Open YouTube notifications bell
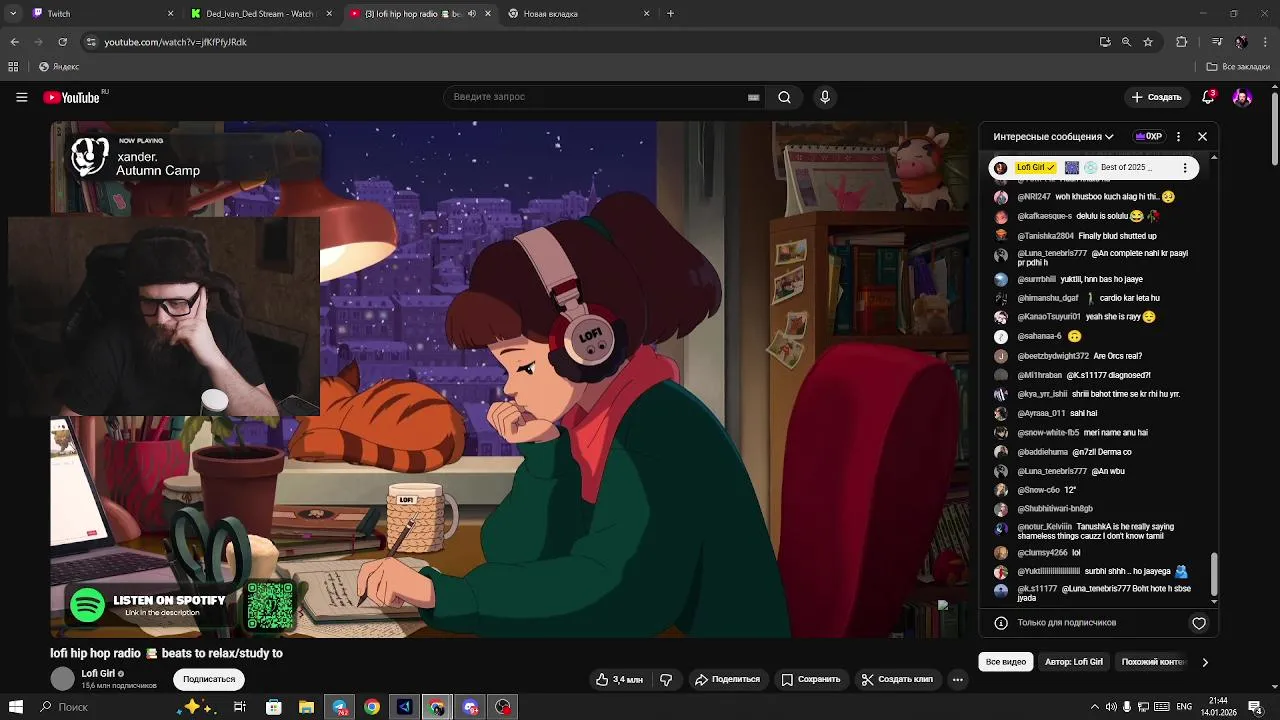This screenshot has width=1280, height=720. [1208, 97]
